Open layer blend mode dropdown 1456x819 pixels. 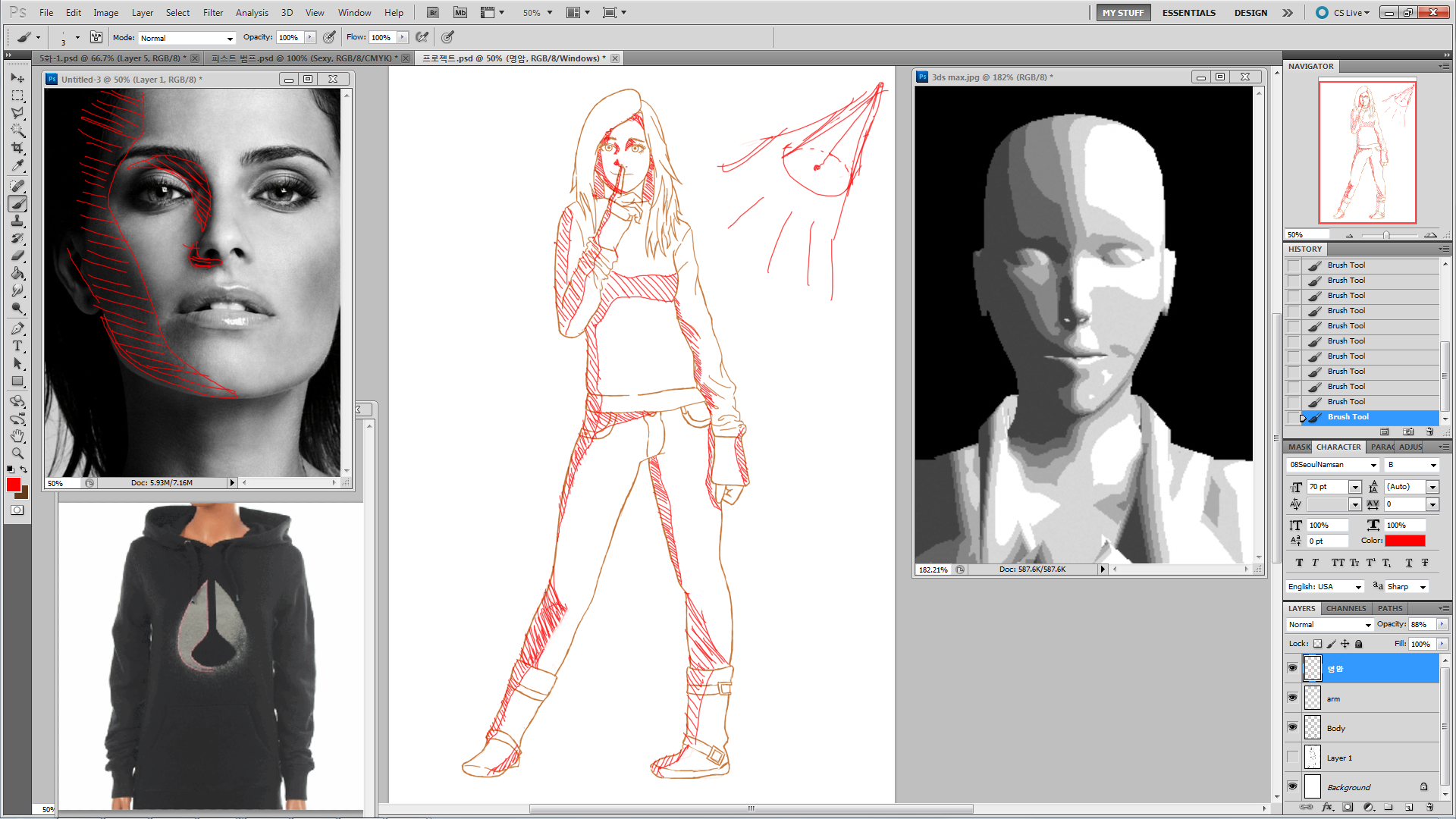tap(1330, 625)
